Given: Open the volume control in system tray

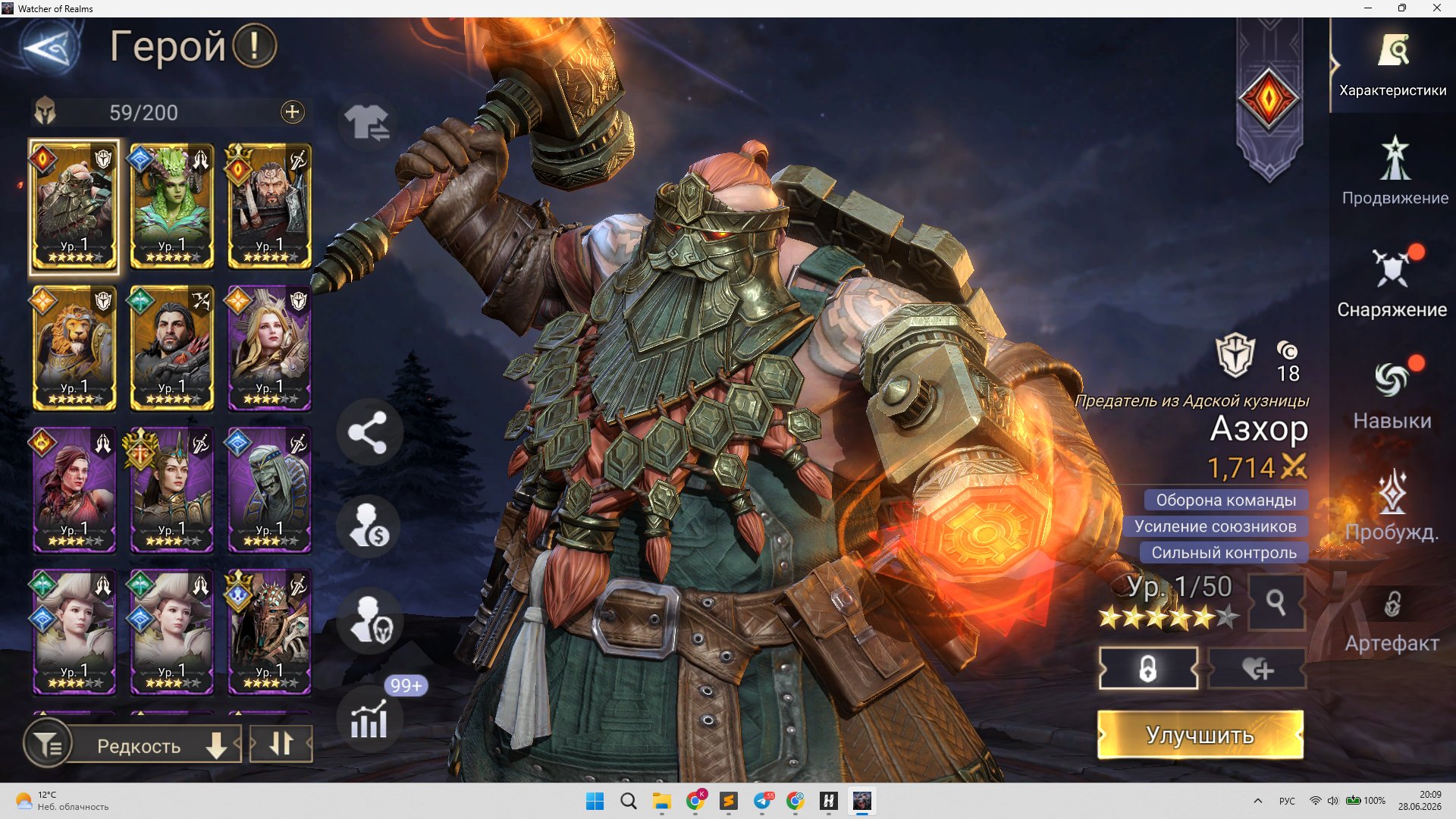Looking at the screenshot, I should [x=1333, y=801].
